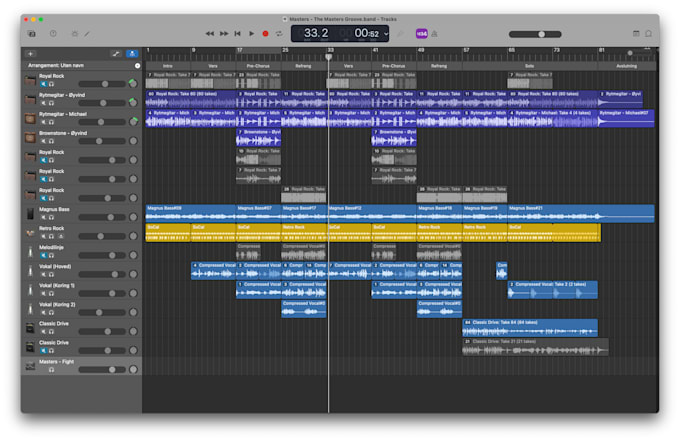Viewport: 680px width, 441px height.
Task: Open the Tuner next to the LCD
Action: [x=401, y=34]
